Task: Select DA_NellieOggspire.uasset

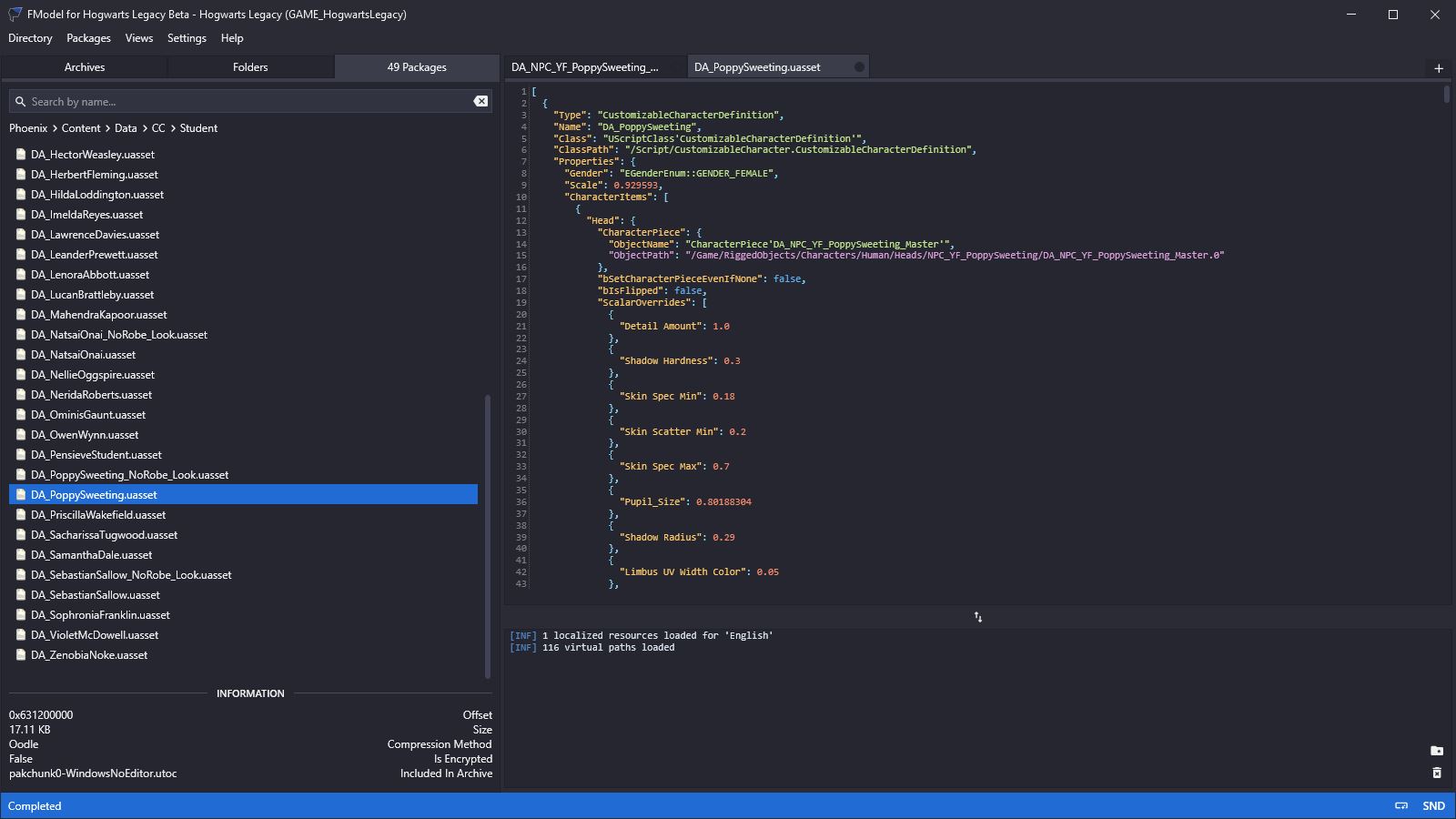Action: 243,375
